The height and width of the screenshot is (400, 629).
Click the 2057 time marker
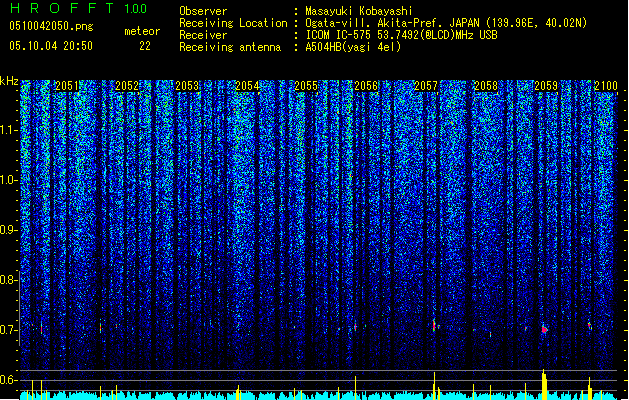point(426,86)
